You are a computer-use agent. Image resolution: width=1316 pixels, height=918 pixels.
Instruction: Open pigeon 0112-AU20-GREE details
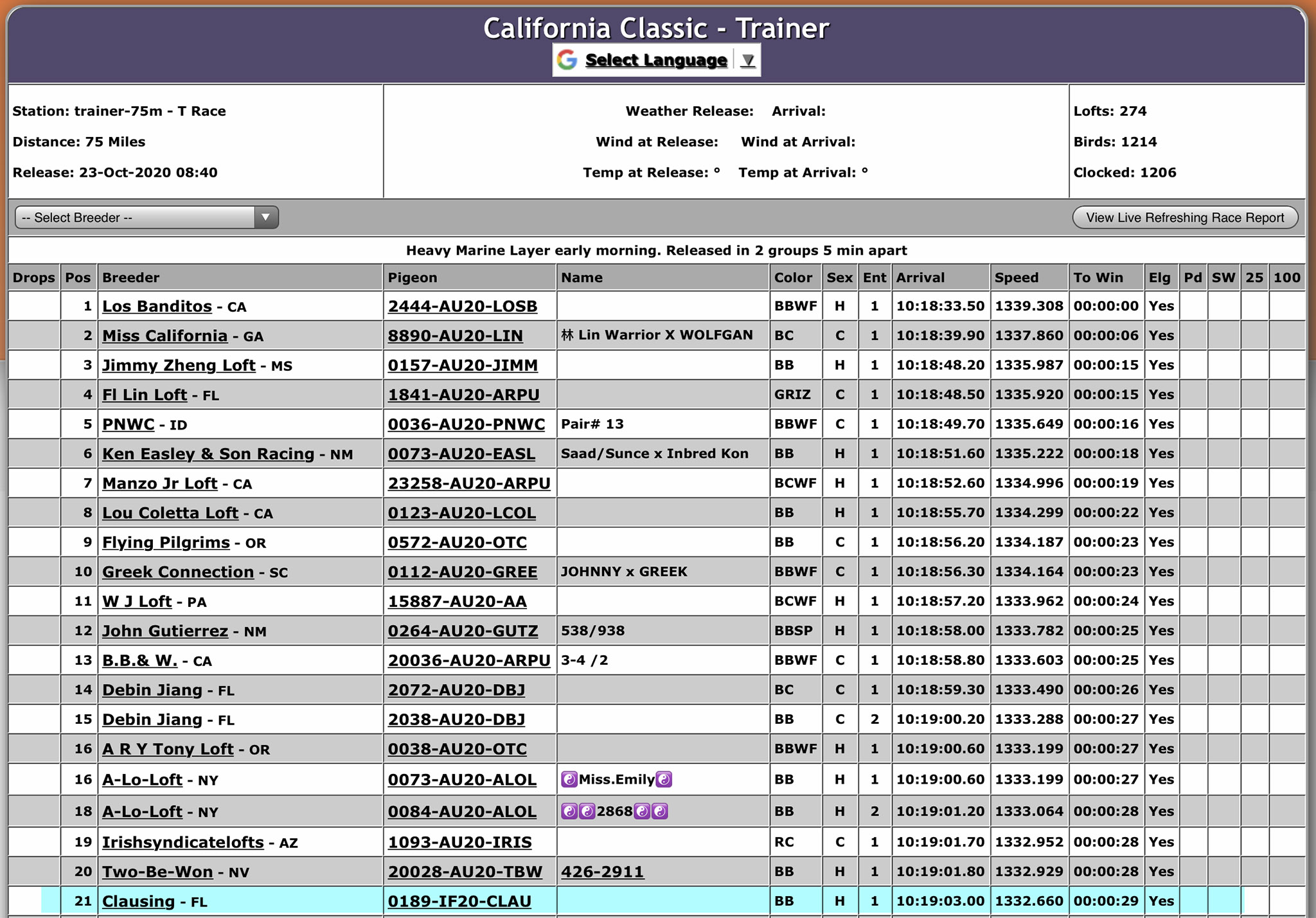pos(463,572)
